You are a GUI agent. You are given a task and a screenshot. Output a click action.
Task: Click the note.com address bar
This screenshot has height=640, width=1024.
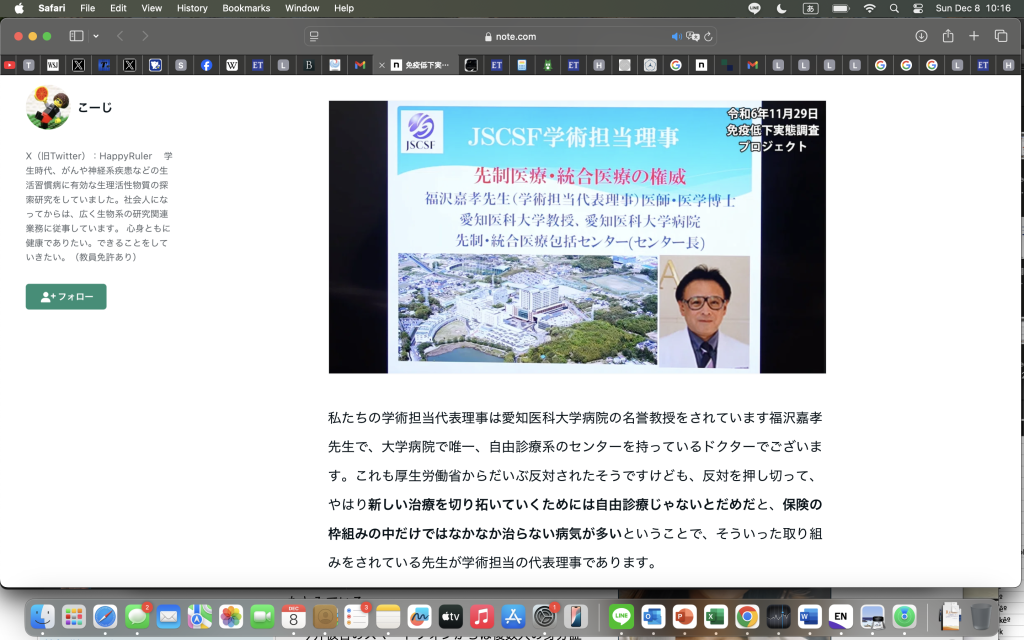click(510, 36)
